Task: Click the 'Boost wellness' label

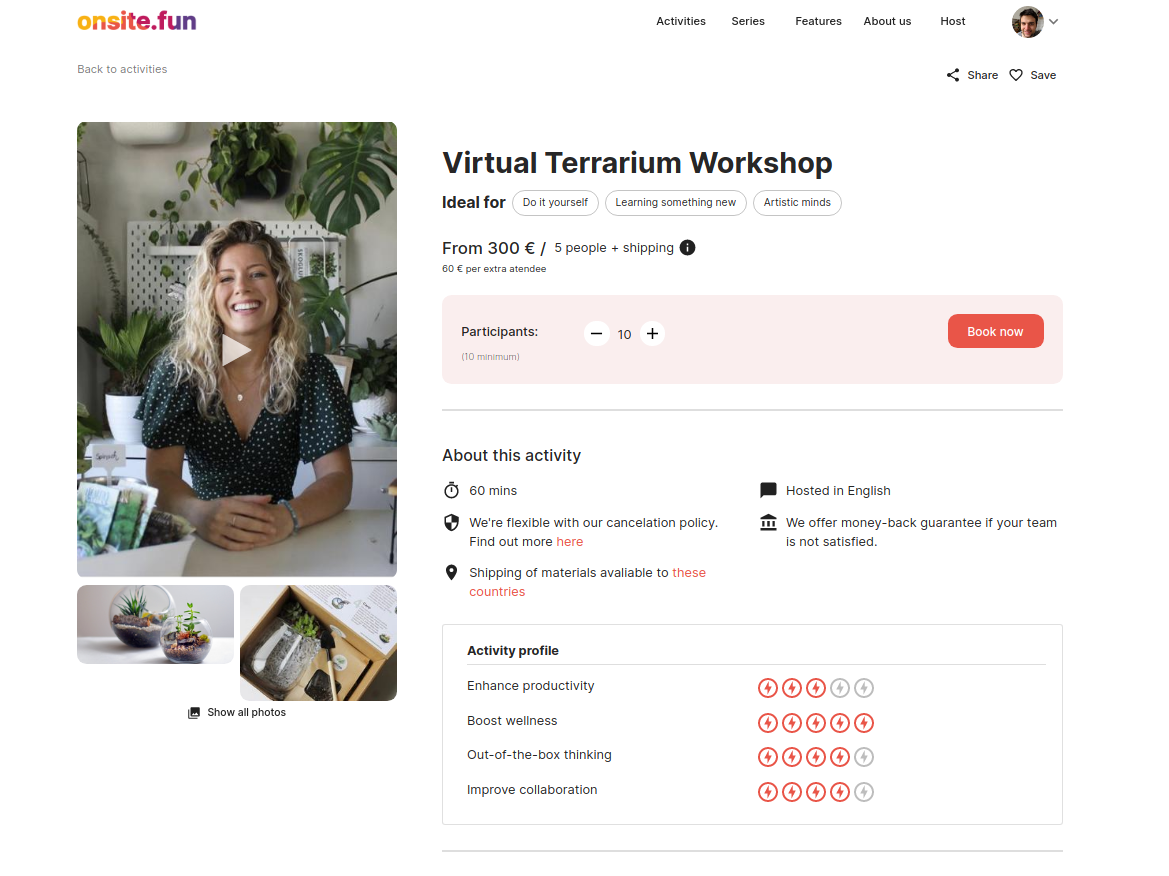Action: click(512, 720)
